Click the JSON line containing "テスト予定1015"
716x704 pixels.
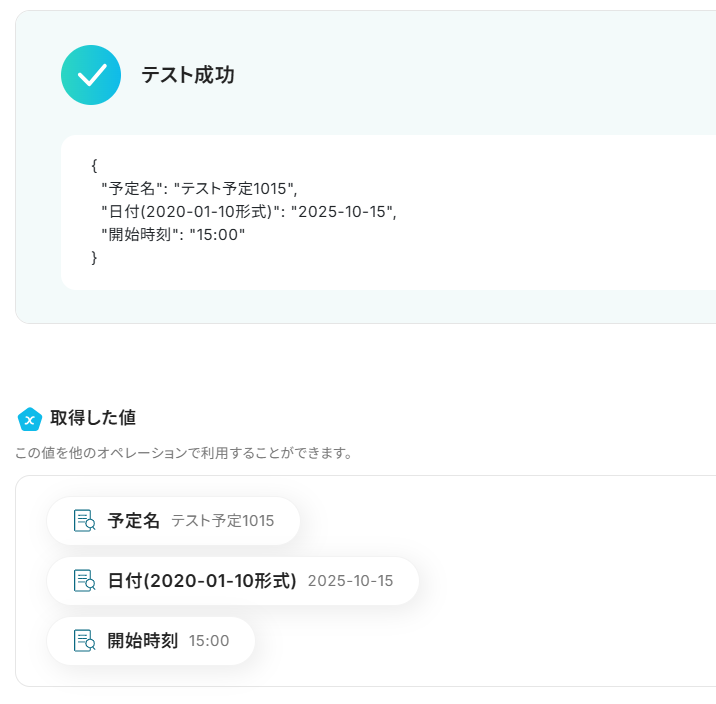pos(199,188)
